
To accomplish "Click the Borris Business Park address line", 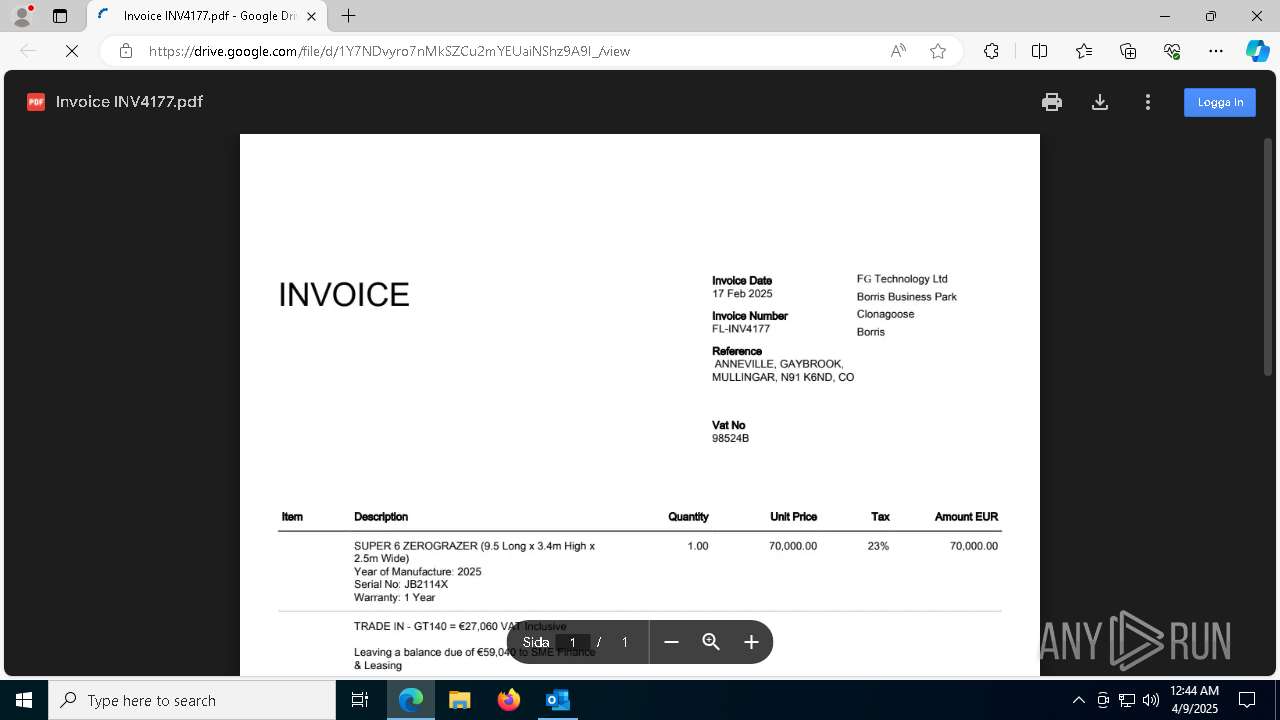I will point(907,297).
